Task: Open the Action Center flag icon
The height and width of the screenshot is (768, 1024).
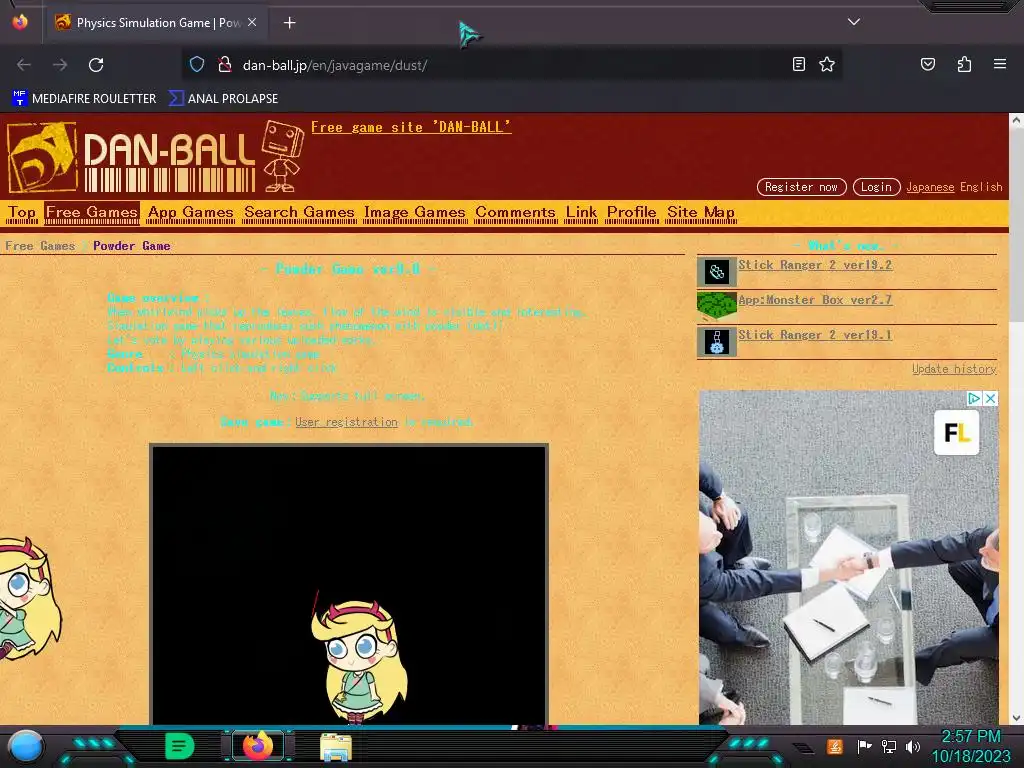Action: [865, 746]
